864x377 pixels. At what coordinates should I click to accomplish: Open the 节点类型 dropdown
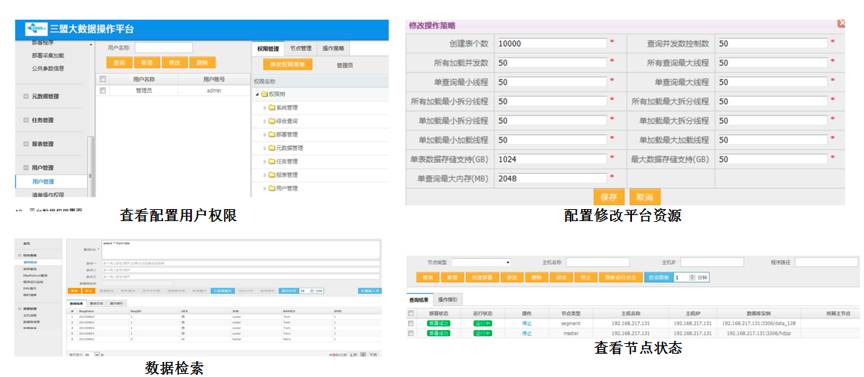482,262
